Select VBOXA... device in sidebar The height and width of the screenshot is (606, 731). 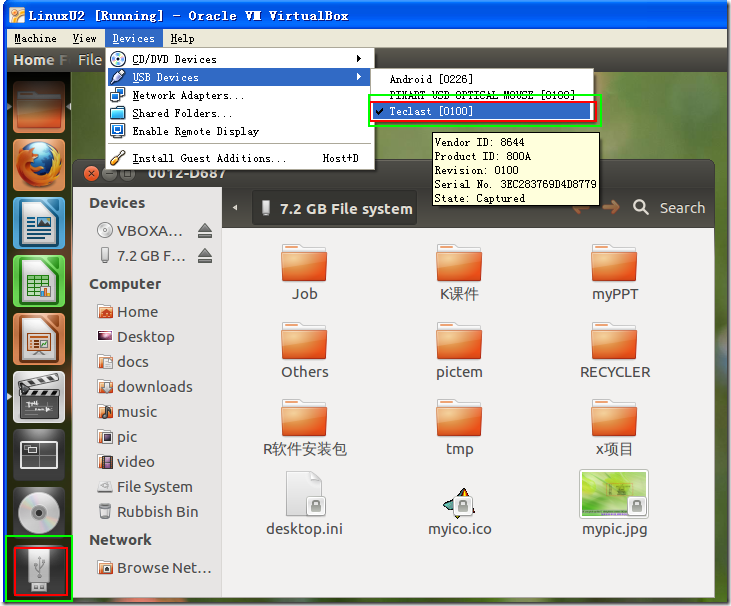pos(139,231)
